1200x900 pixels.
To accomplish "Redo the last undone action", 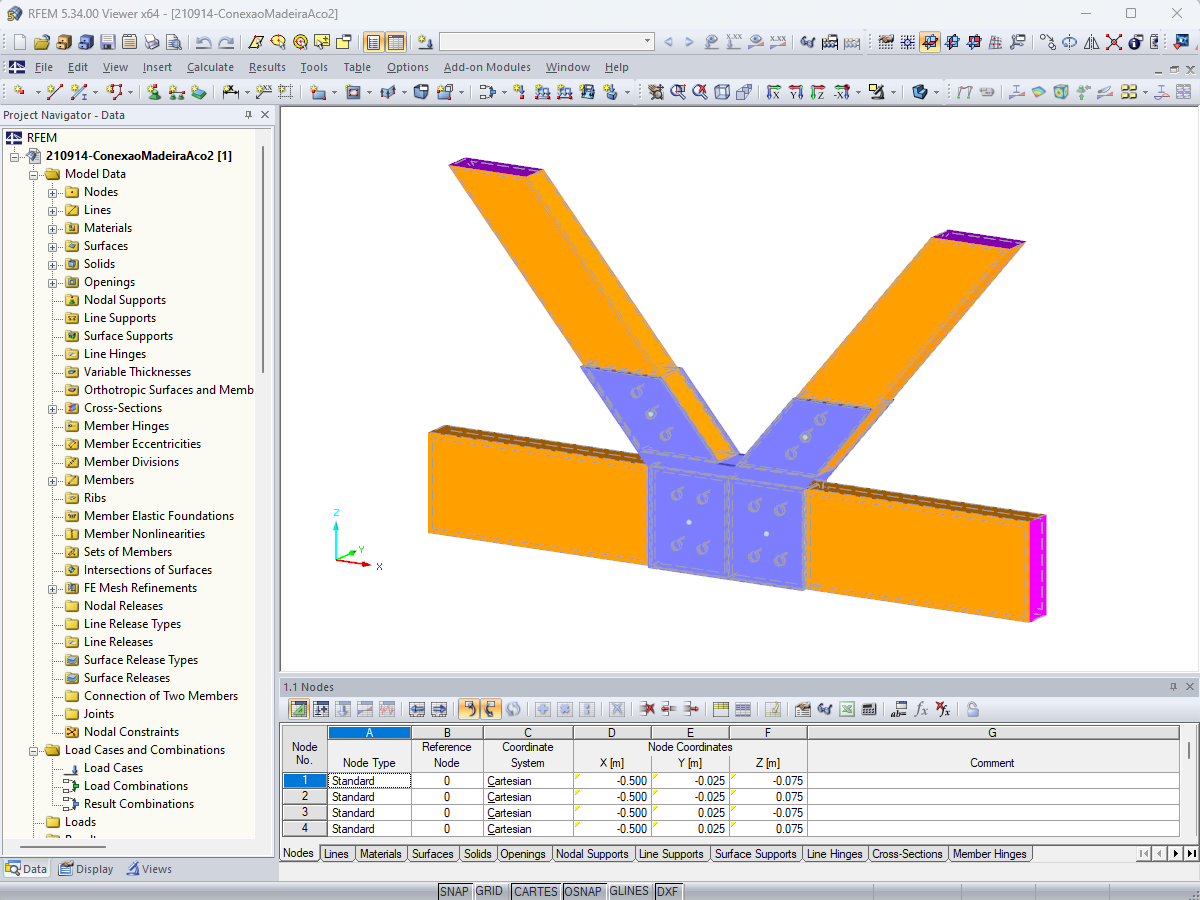I will point(227,42).
